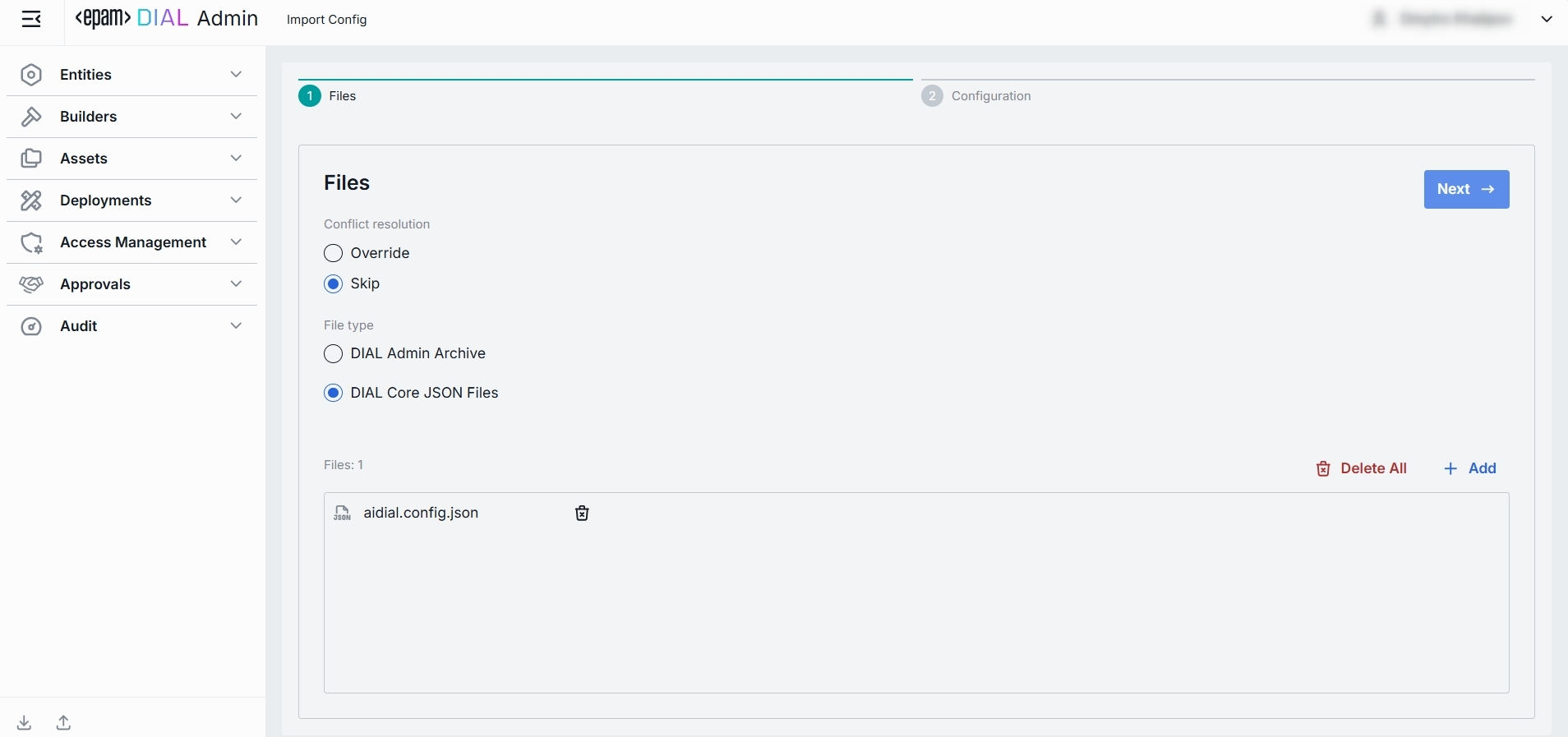Image resolution: width=1568 pixels, height=737 pixels.
Task: Select the Skip radio button
Action: [x=333, y=283]
